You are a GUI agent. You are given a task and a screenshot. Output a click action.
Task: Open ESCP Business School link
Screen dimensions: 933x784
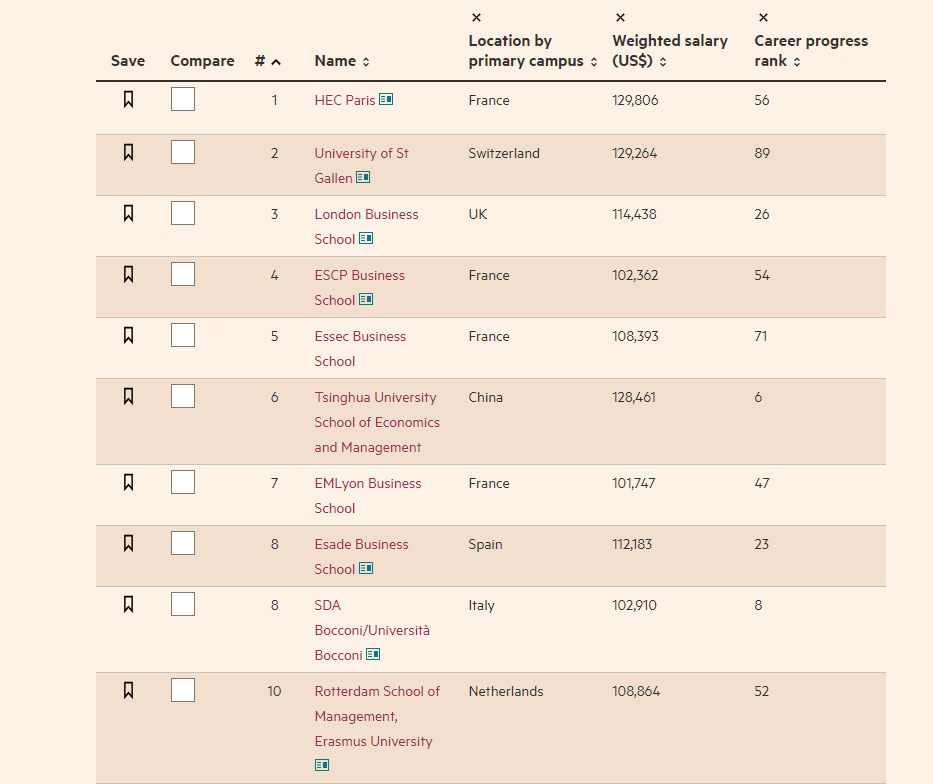pyautogui.click(x=359, y=287)
